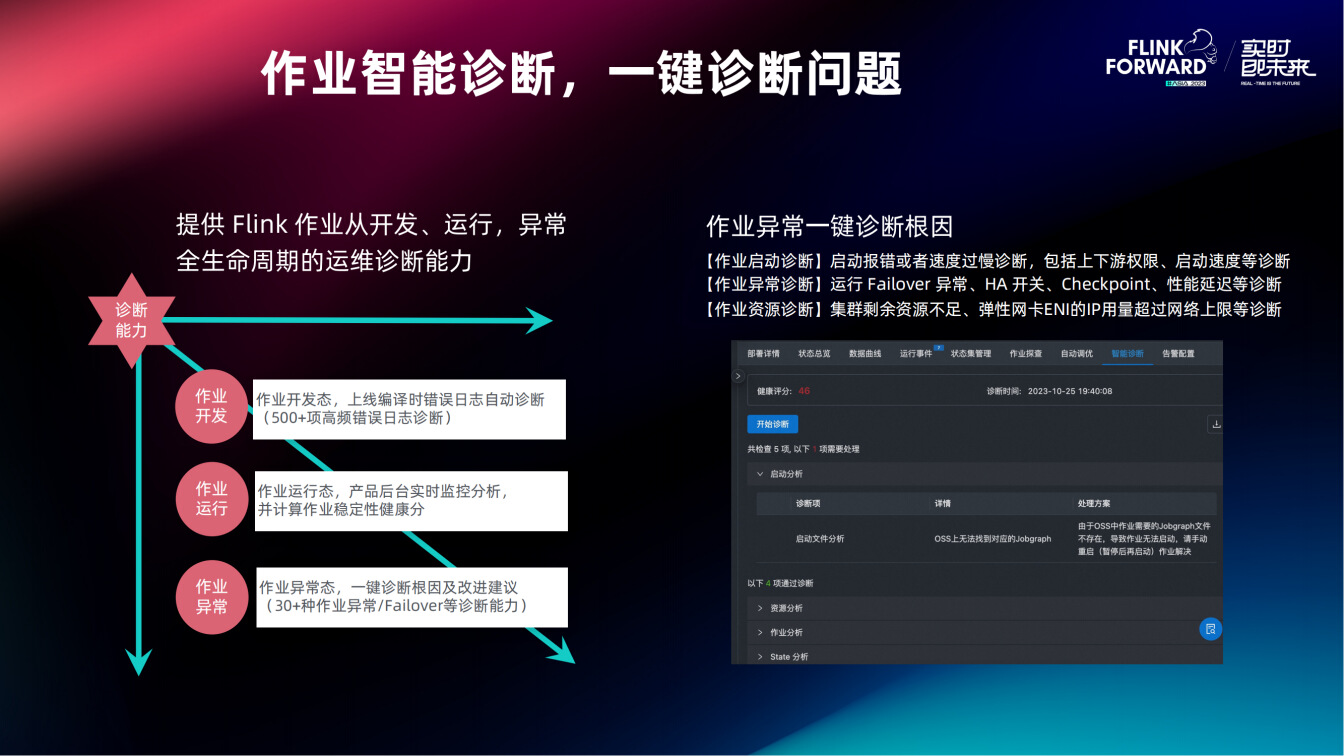The width and height of the screenshot is (1344, 756).
Task: Click the 作业开发 circle
Action: 211,406
